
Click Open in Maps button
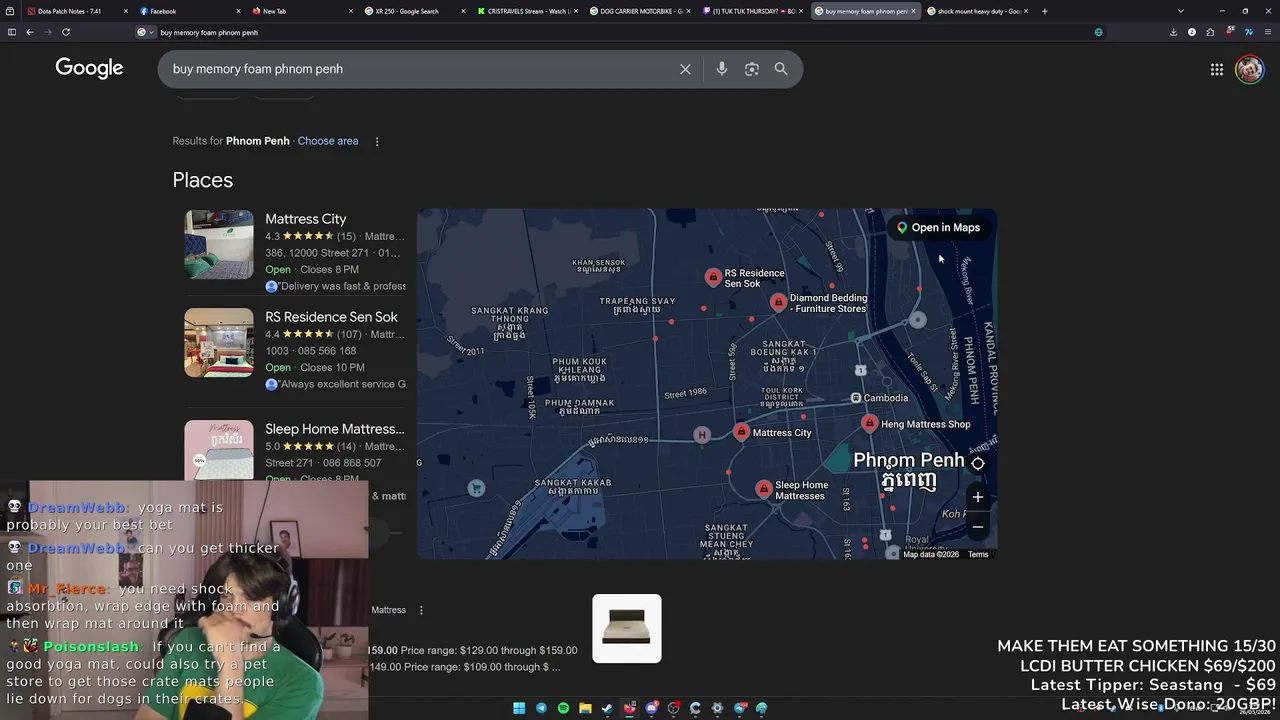[938, 228]
